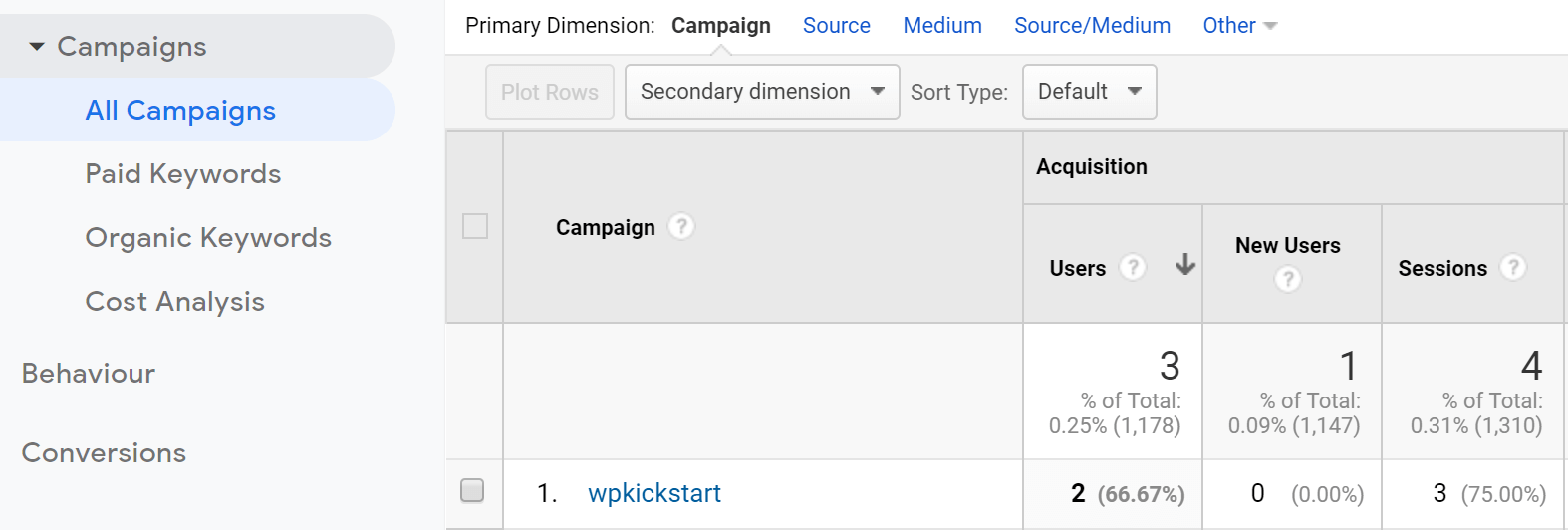
Task: Collapse the Campaigns section arrow
Action: coord(37,47)
